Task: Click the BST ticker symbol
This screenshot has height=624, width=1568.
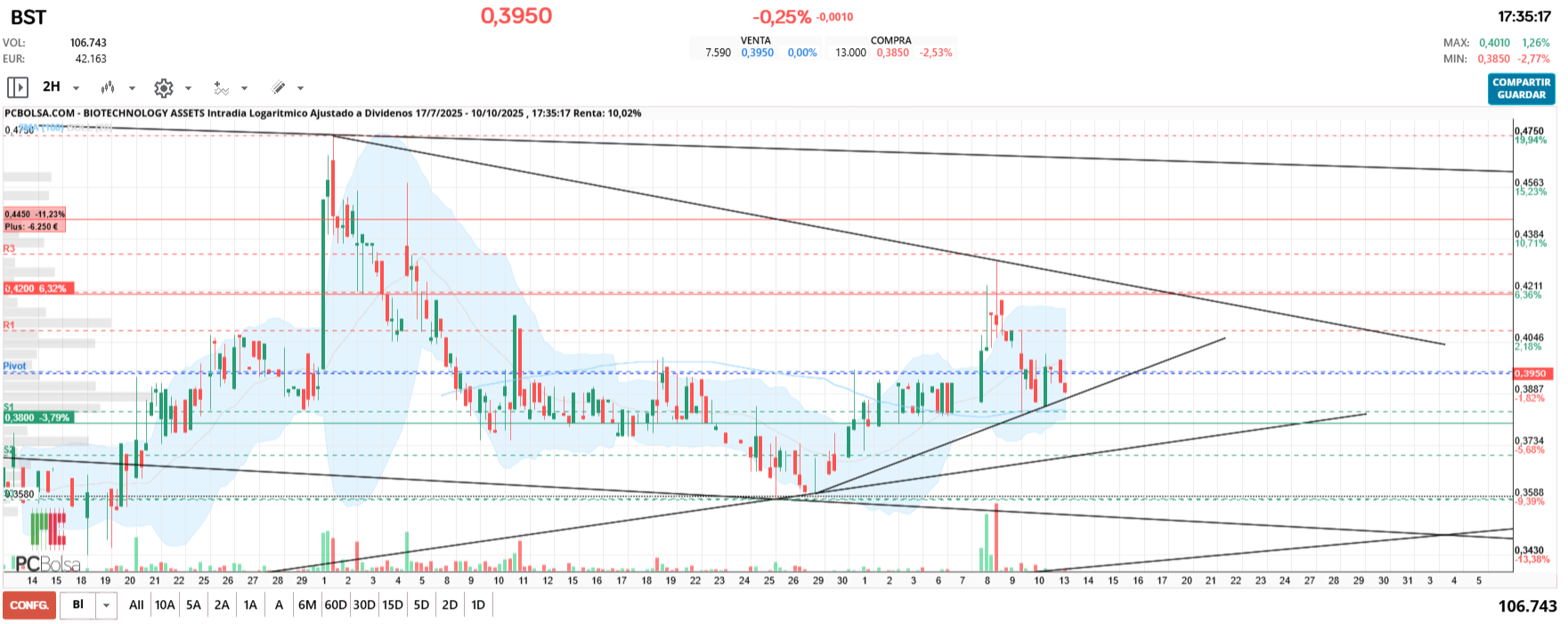Action: pyautogui.click(x=28, y=17)
